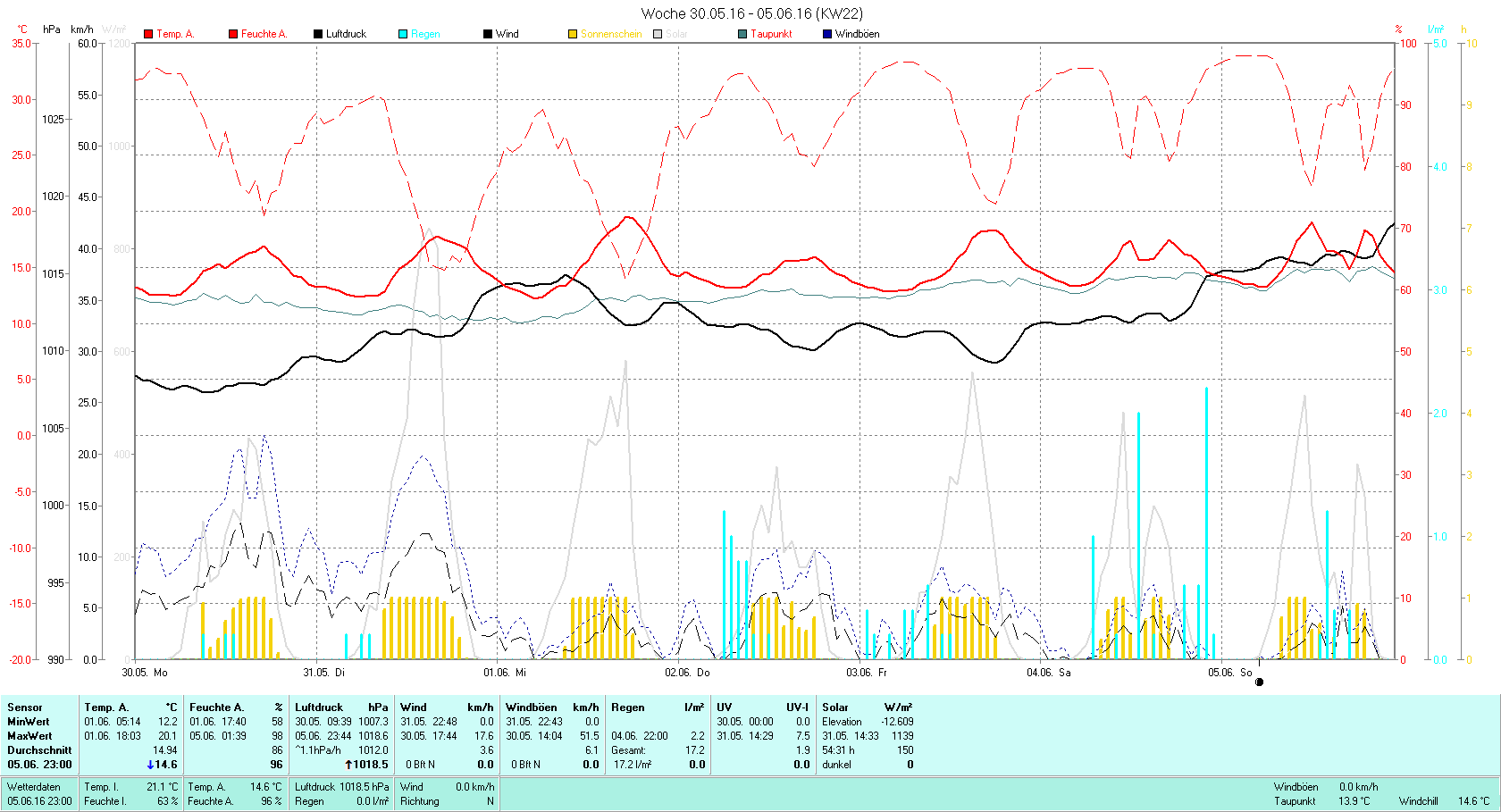Image resolution: width=1501 pixels, height=812 pixels.
Task: Click the red Feuchte A. legend swatch
Action: pyautogui.click(x=233, y=34)
